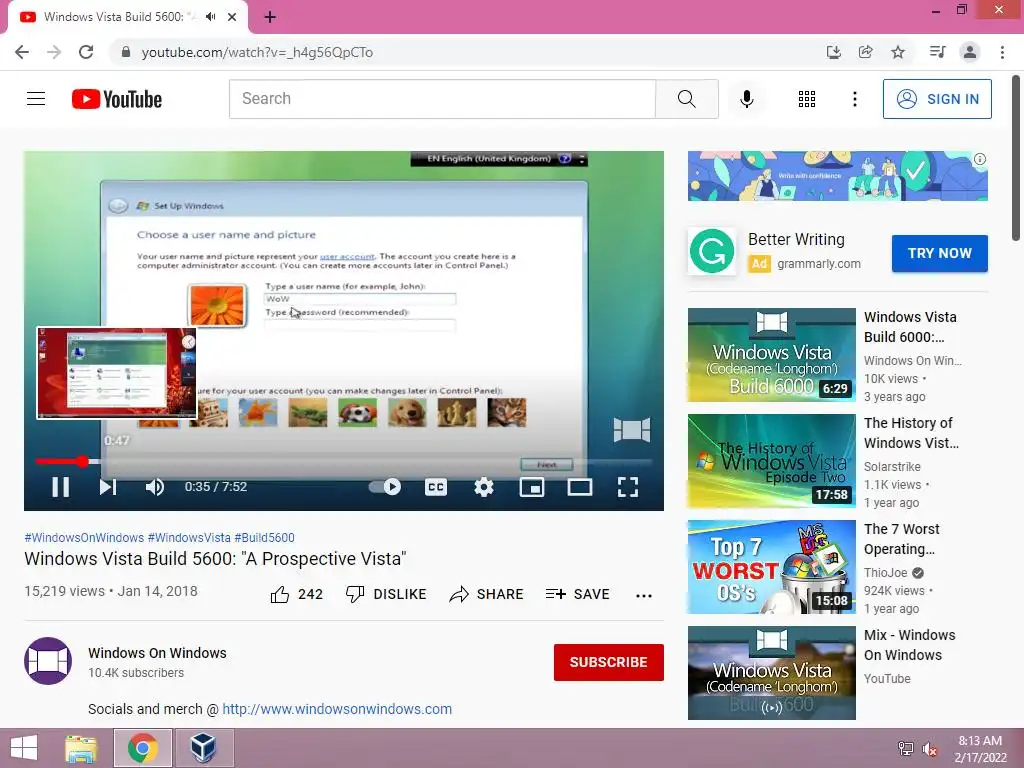
Task: Click the #WindowsOnWindows hashtag
Action: coord(84,537)
